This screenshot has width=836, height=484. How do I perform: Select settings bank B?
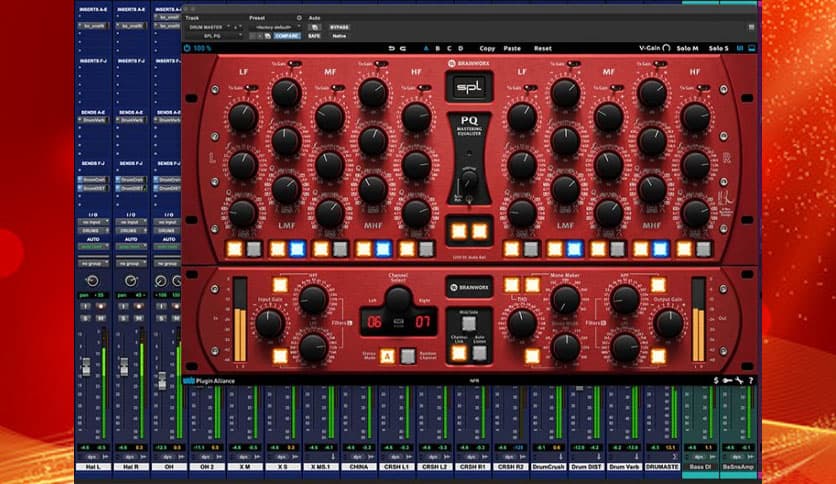(438, 48)
